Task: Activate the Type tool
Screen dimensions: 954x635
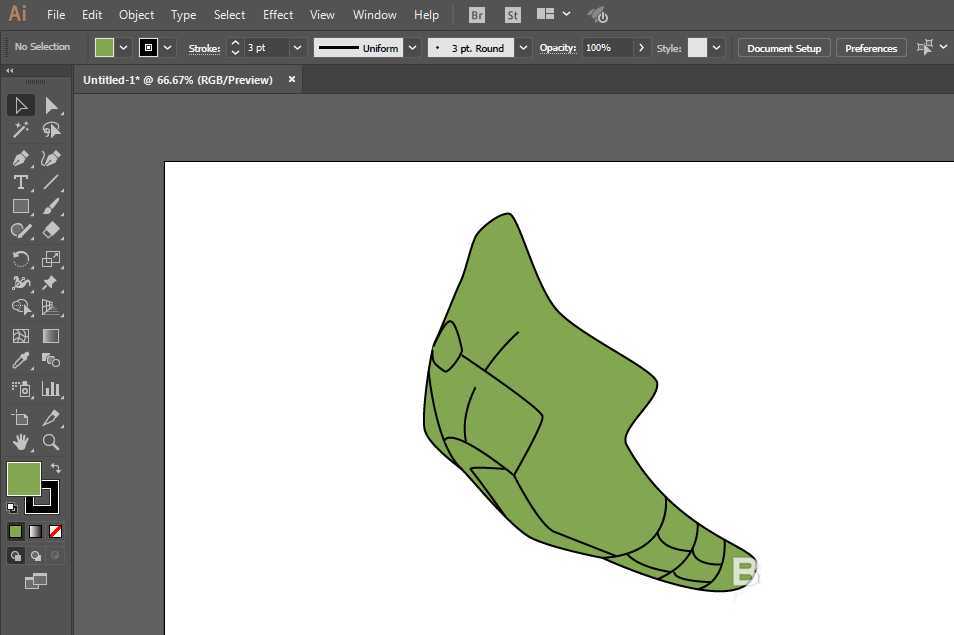Action: tap(20, 182)
